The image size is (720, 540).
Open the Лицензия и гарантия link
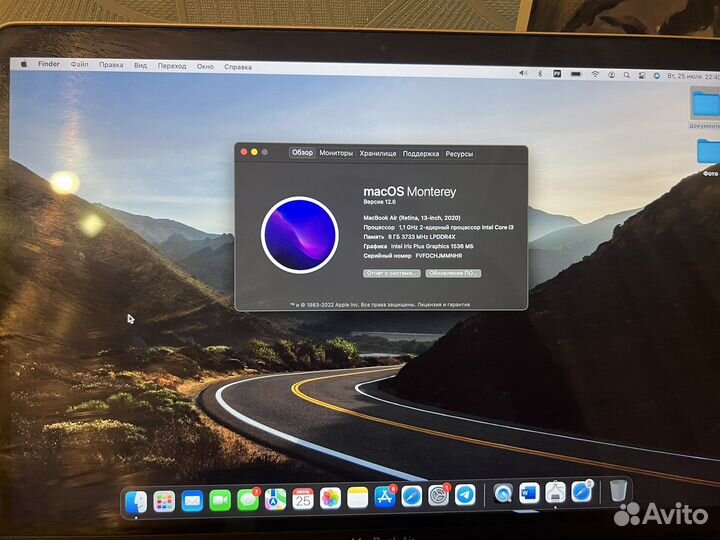(x=444, y=304)
